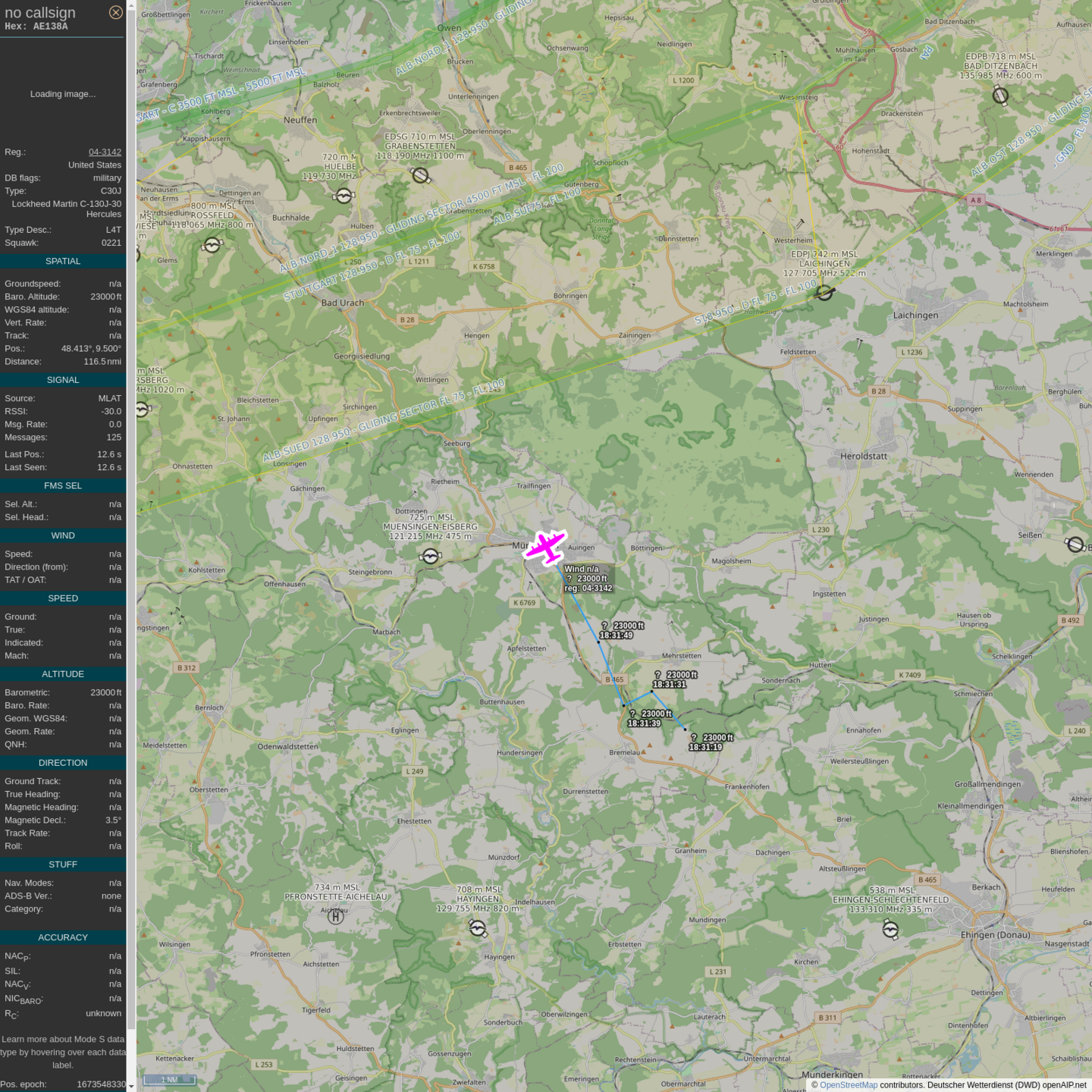
Task: Click the sidebar scroll down arrow
Action: (131, 1086)
